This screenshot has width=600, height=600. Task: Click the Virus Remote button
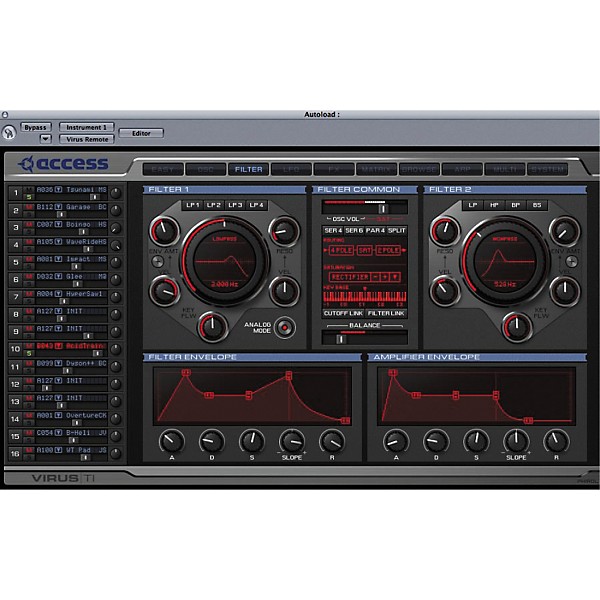[87, 139]
